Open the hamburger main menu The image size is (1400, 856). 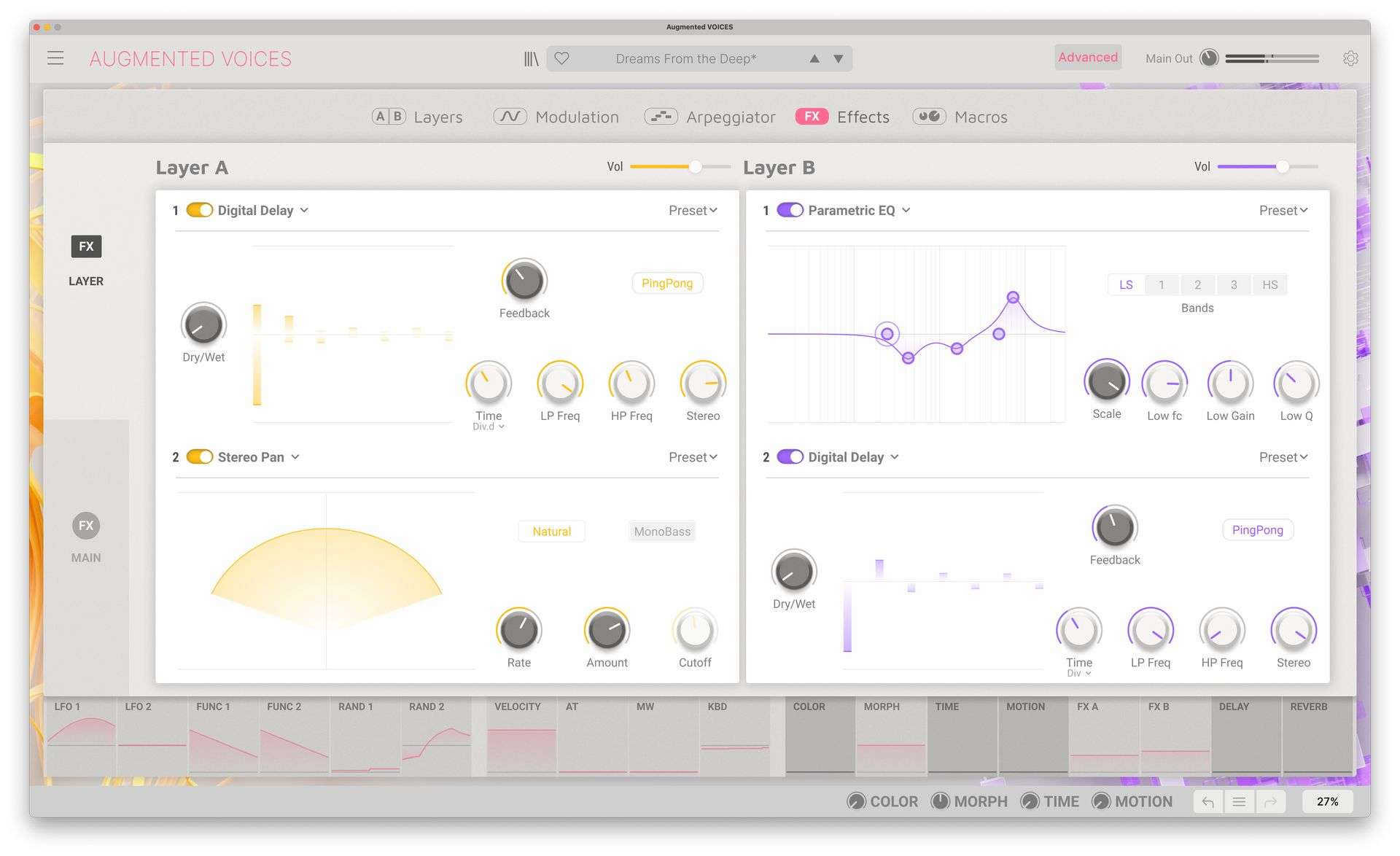[x=55, y=58]
